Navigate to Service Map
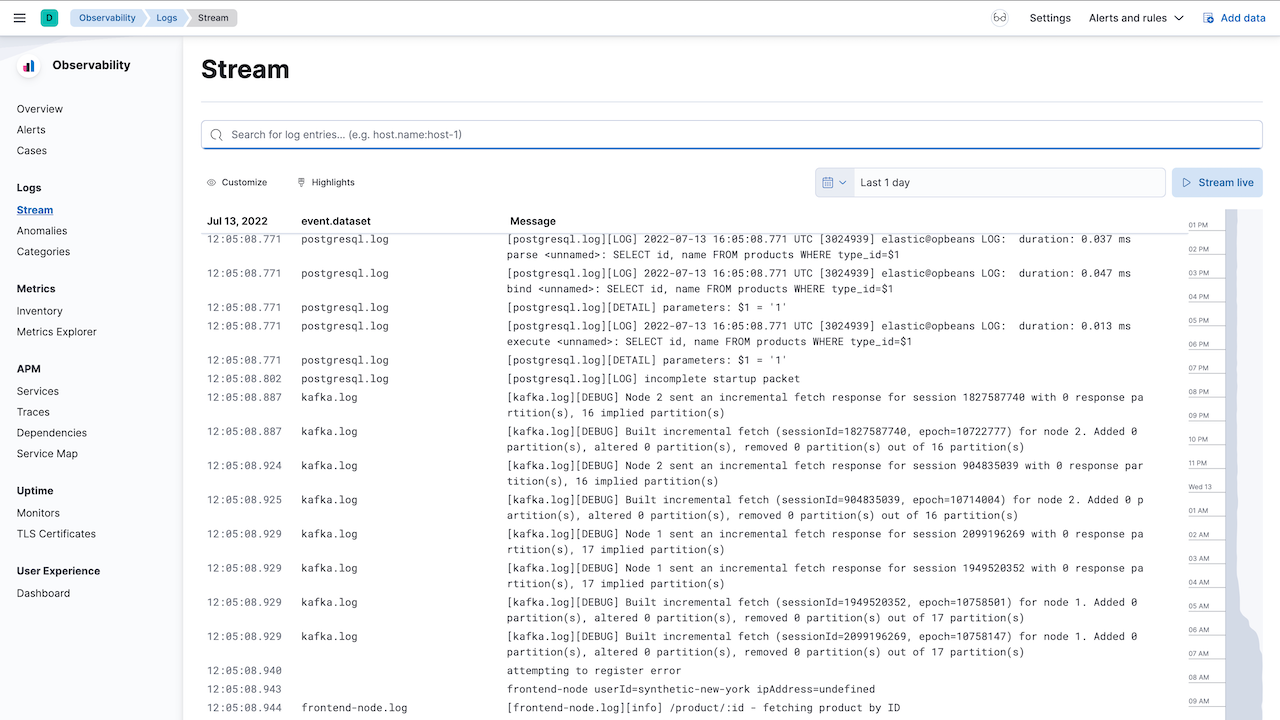1280x720 pixels. pyautogui.click(x=47, y=454)
